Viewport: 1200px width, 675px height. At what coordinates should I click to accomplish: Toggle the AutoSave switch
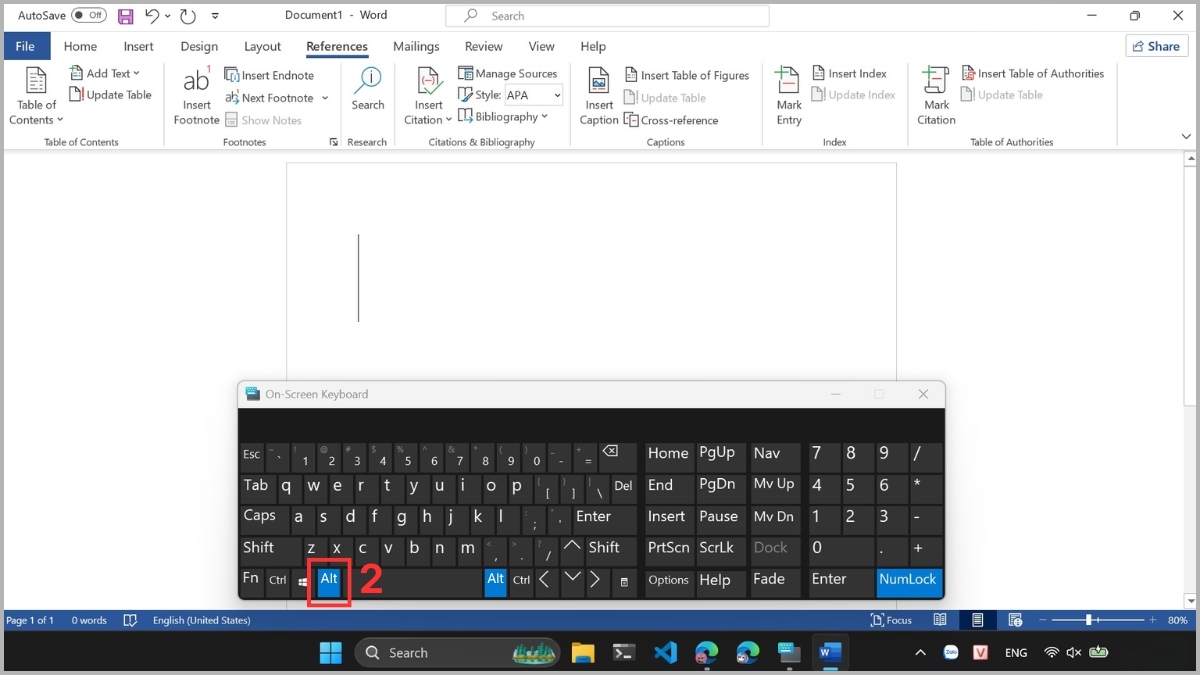click(x=89, y=16)
